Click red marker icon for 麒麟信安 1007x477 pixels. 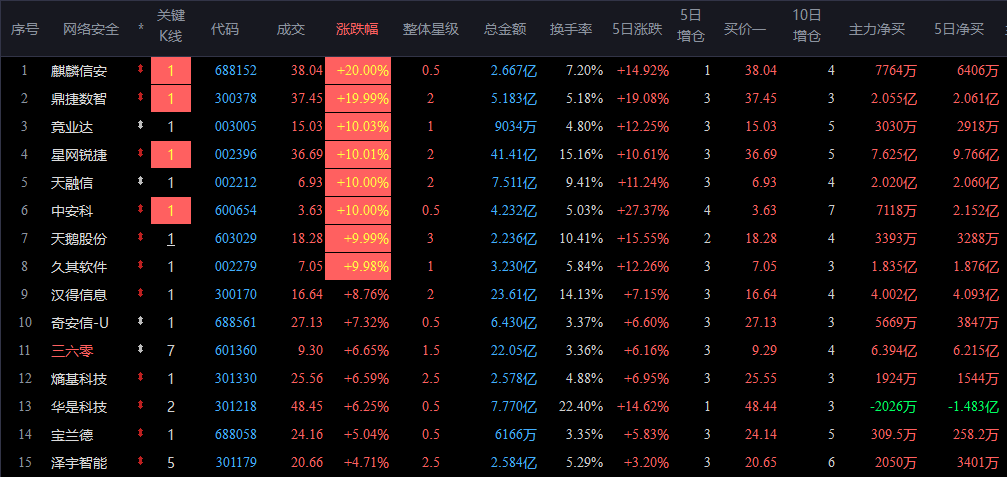pos(141,70)
